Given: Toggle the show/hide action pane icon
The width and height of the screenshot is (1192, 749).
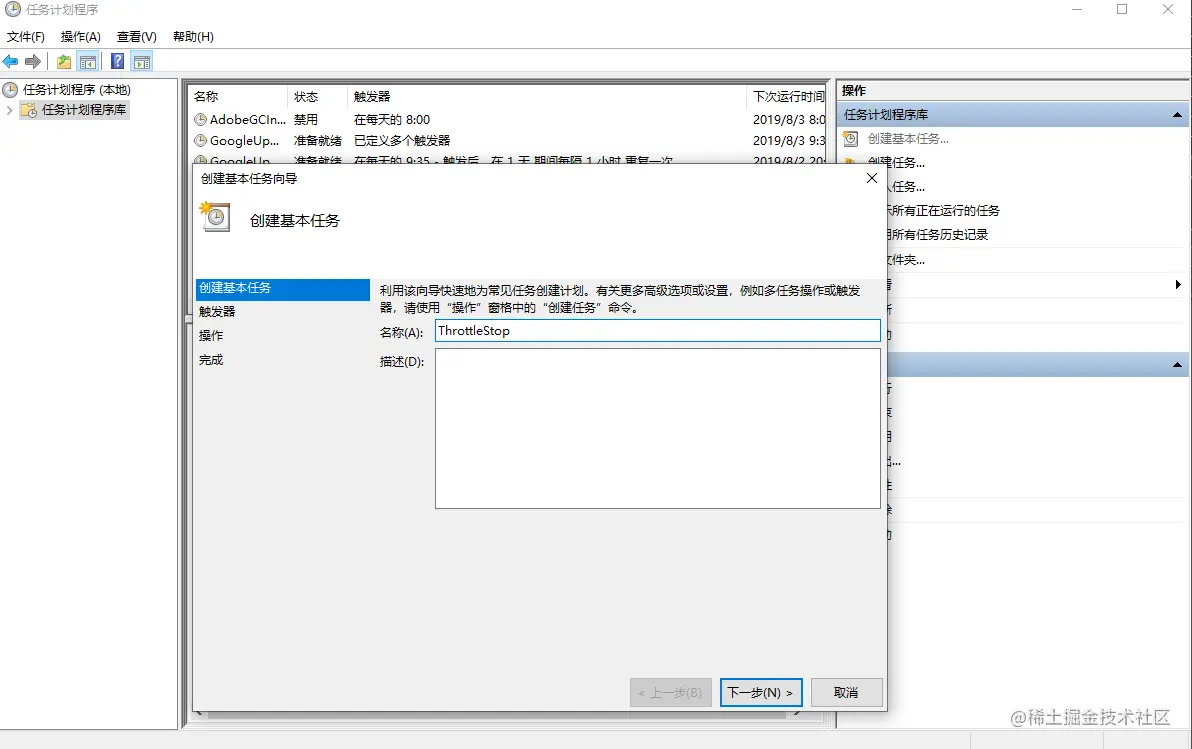Looking at the screenshot, I should pos(142,62).
